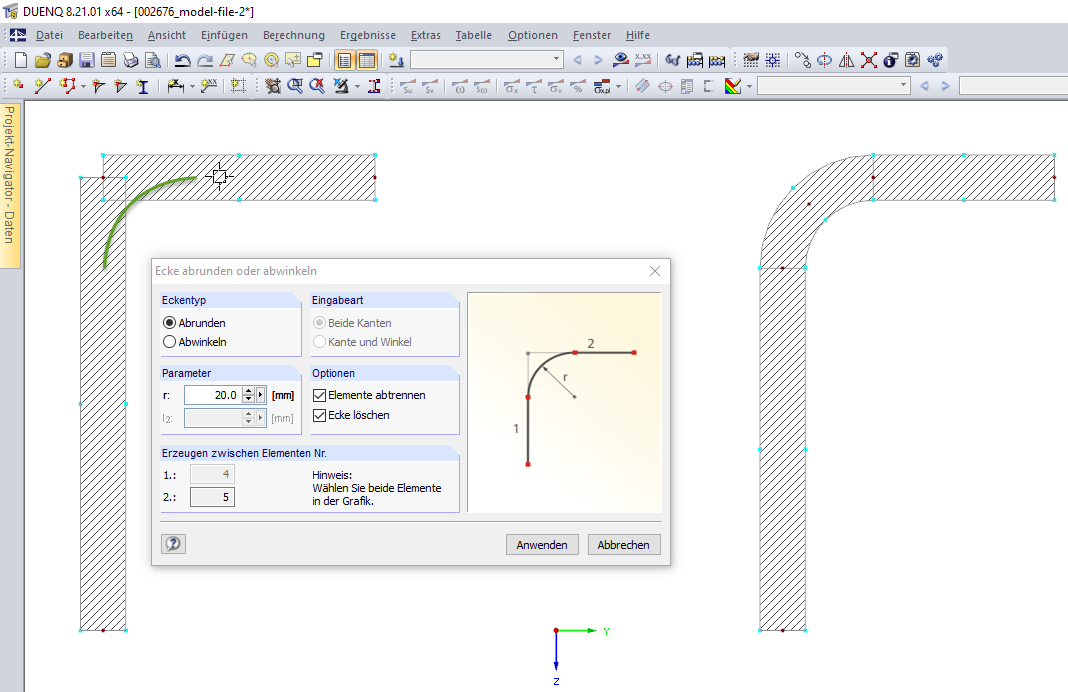Uncheck Ecke löschen checkbox
Viewport: 1068px width, 692px height.
319,415
